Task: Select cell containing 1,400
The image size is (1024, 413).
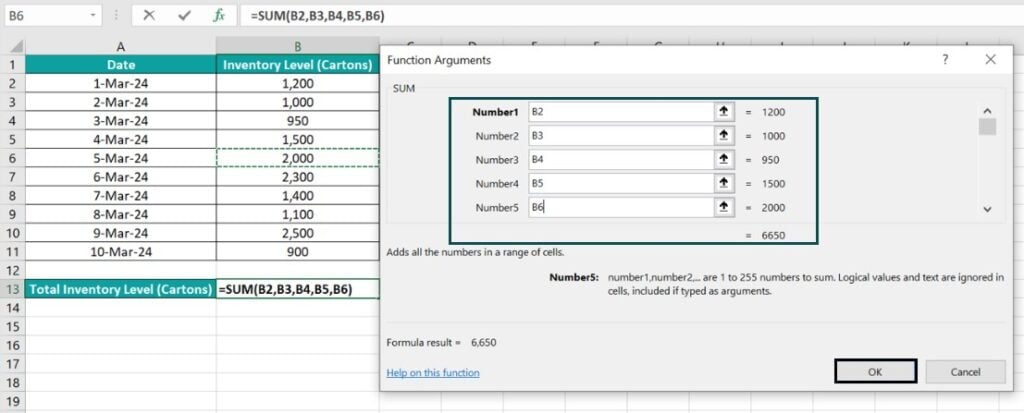Action: point(298,195)
